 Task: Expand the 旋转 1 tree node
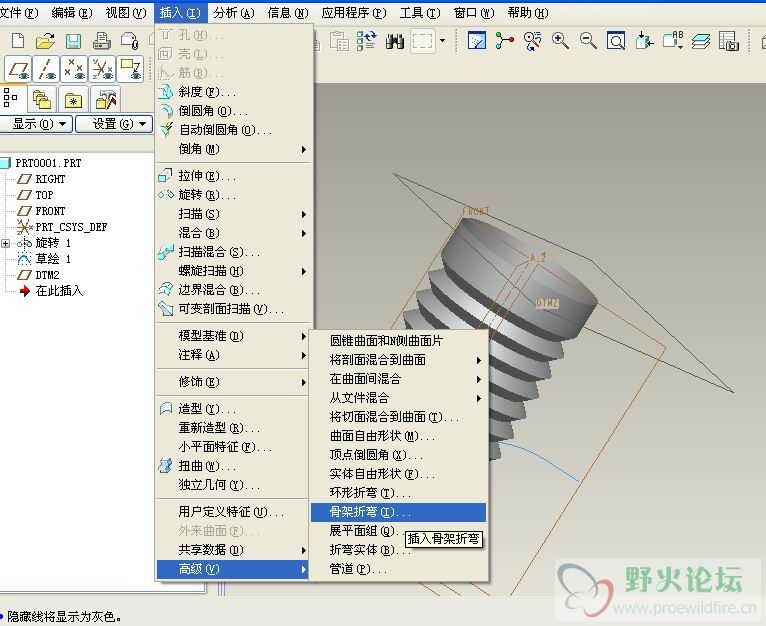5,243
